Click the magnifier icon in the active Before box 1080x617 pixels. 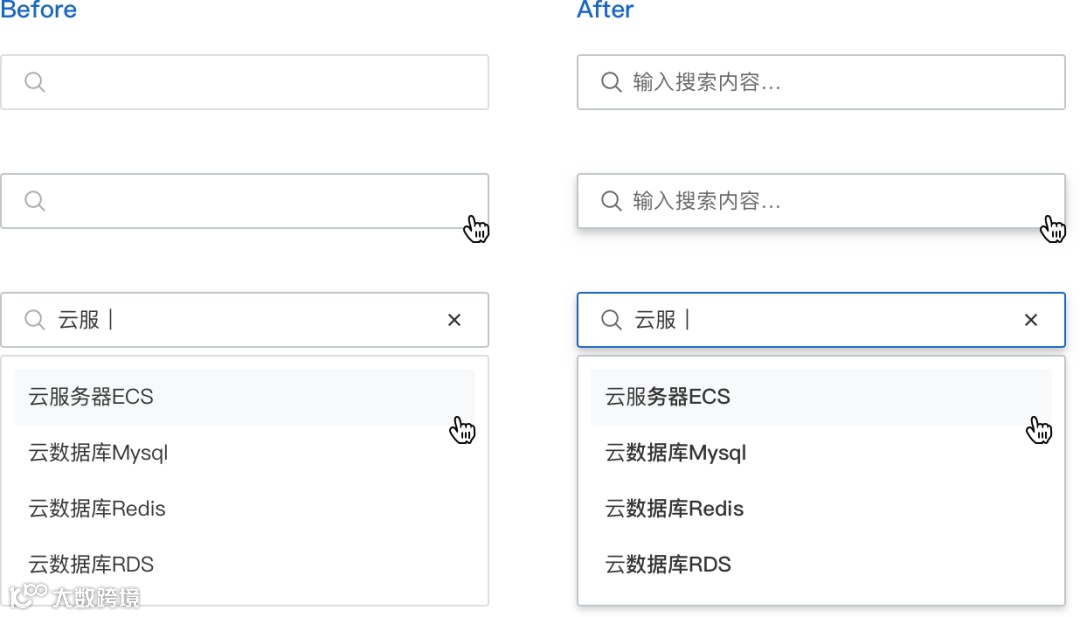coord(35,320)
